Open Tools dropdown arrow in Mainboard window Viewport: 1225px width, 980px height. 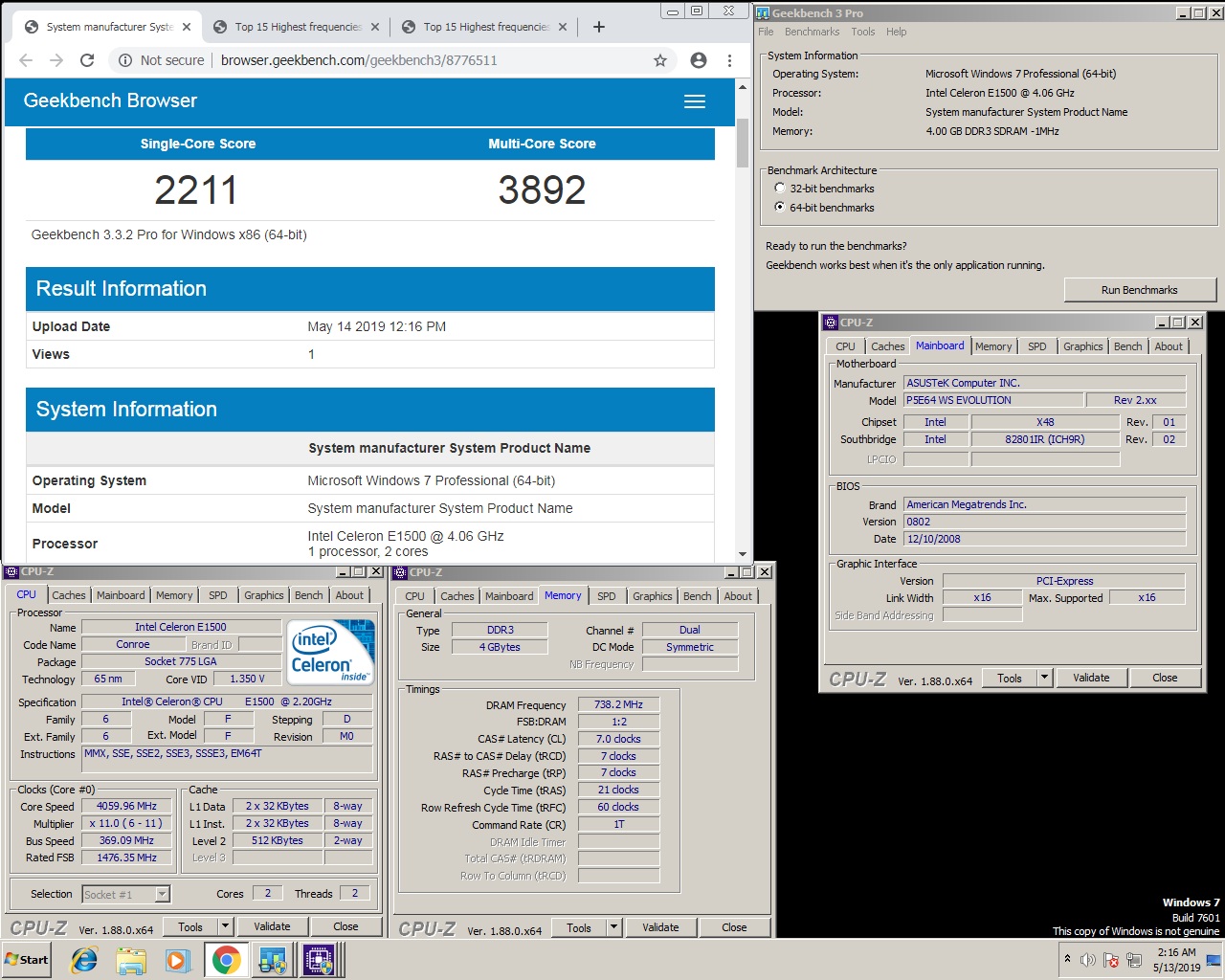pos(1044,678)
